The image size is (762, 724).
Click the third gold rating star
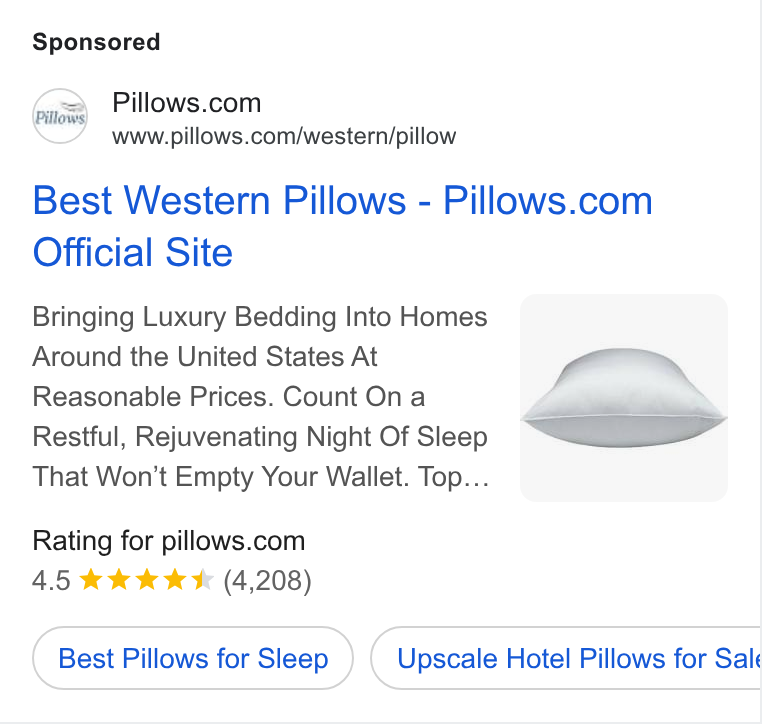[147, 580]
